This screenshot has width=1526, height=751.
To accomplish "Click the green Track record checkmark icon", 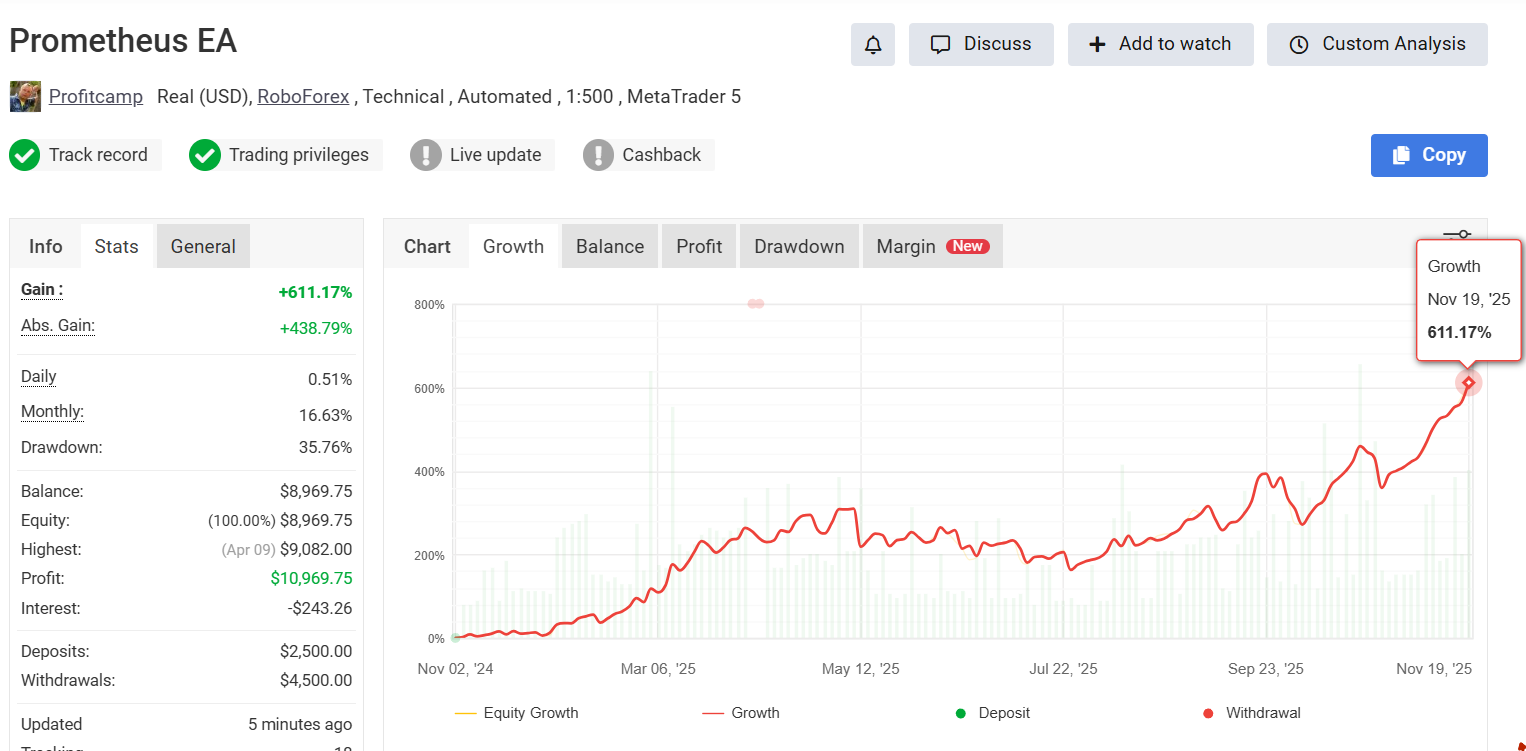I will pyautogui.click(x=25, y=155).
